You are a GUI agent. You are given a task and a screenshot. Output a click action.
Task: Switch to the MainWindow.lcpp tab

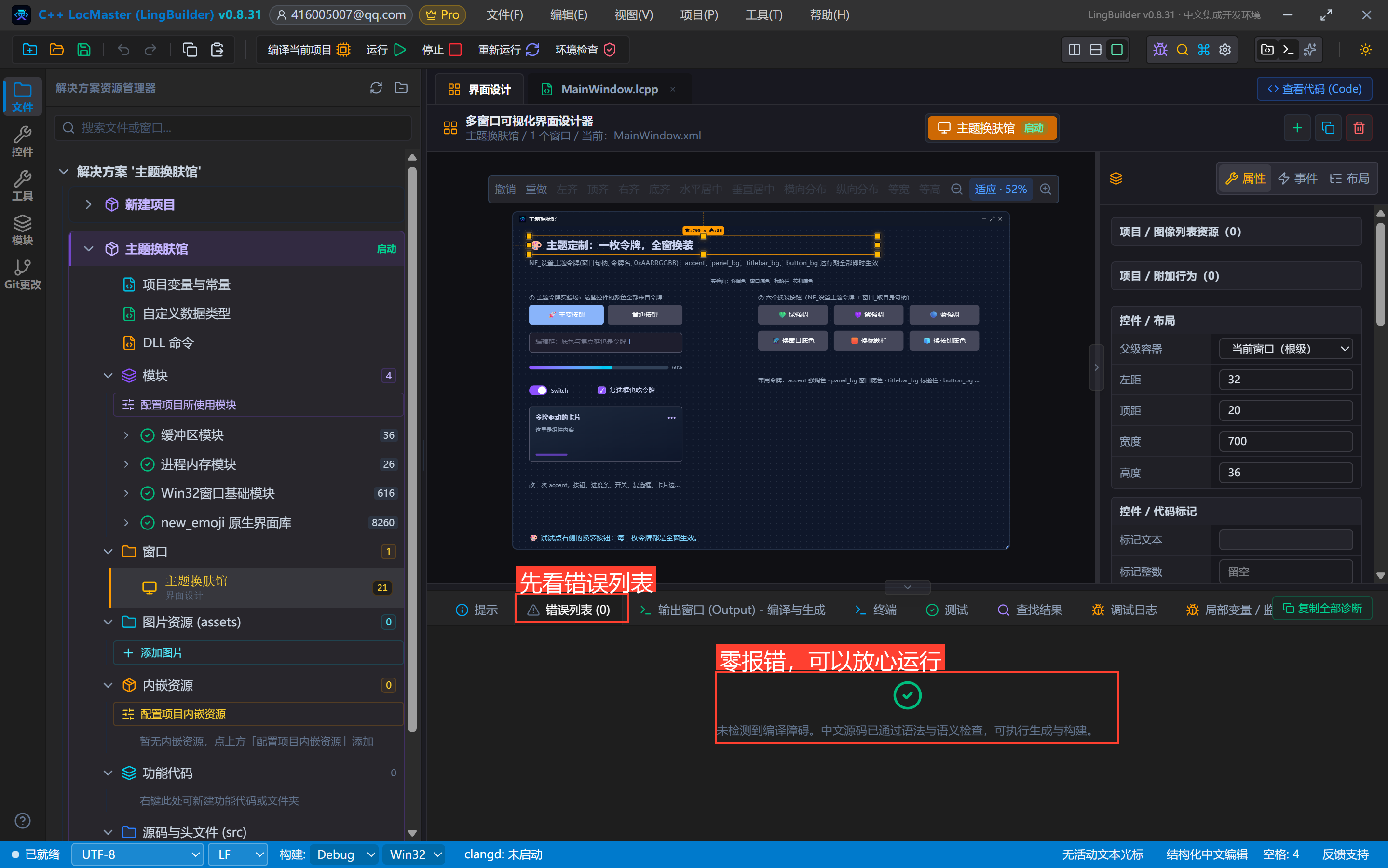tap(609, 89)
